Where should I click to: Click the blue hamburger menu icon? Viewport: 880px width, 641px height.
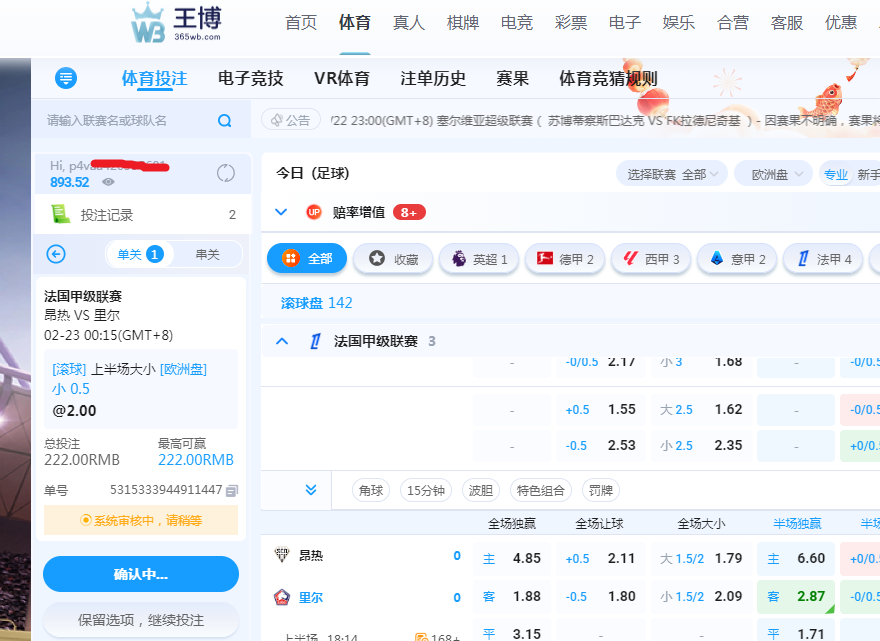pyautogui.click(x=66, y=78)
